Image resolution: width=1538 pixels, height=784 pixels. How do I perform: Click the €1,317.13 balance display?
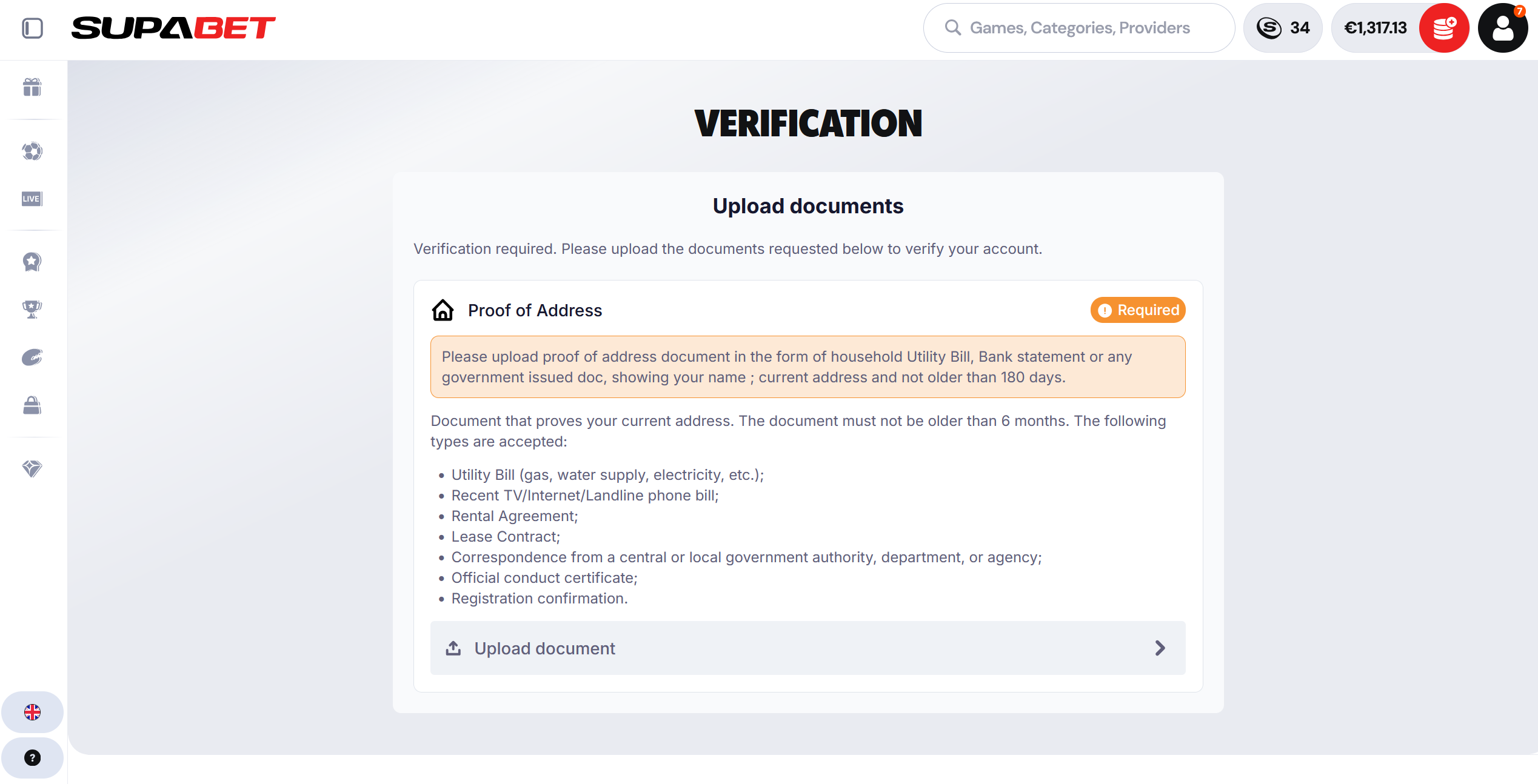click(1376, 28)
